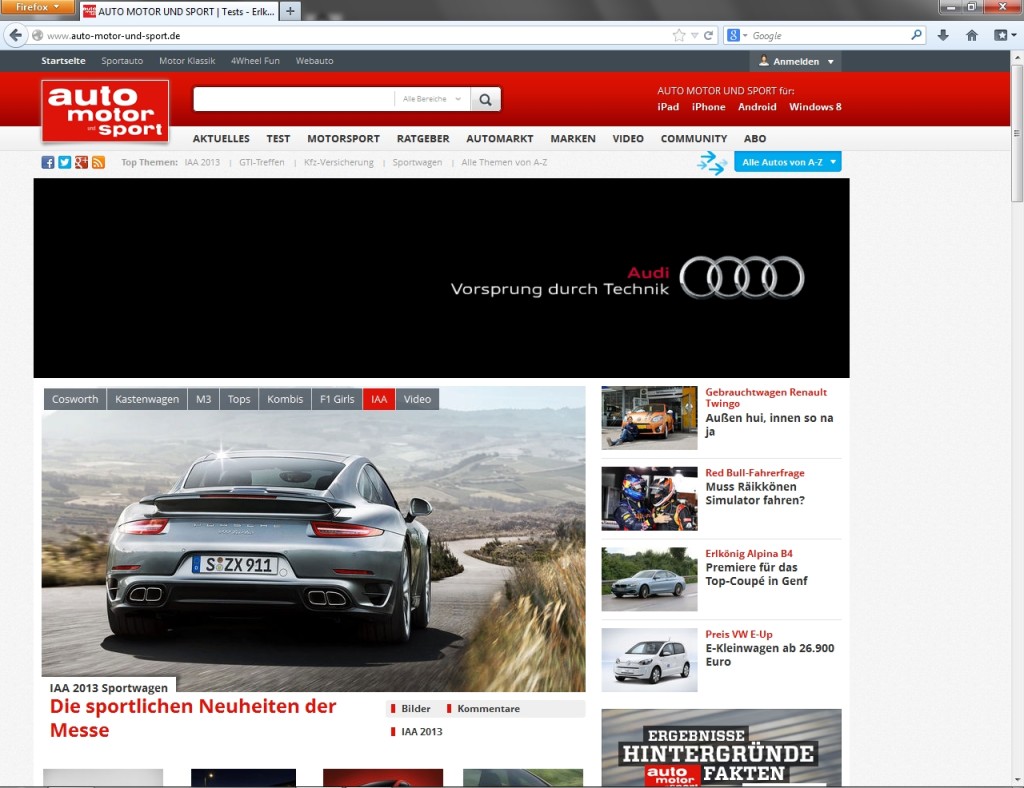This screenshot has height=788, width=1024.
Task: Click the blue arrows icon beside Alle Autos
Action: 711,163
